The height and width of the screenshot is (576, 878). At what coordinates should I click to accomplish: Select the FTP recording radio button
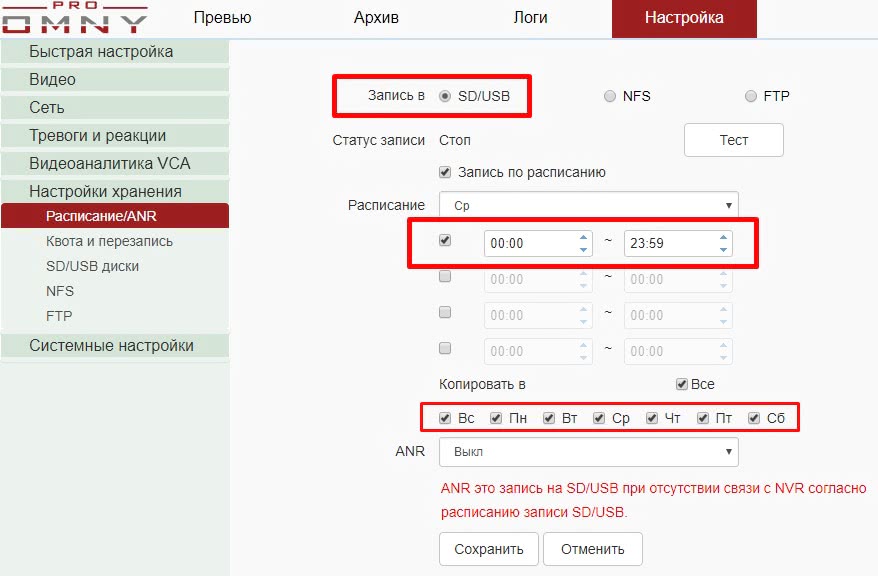(751, 96)
